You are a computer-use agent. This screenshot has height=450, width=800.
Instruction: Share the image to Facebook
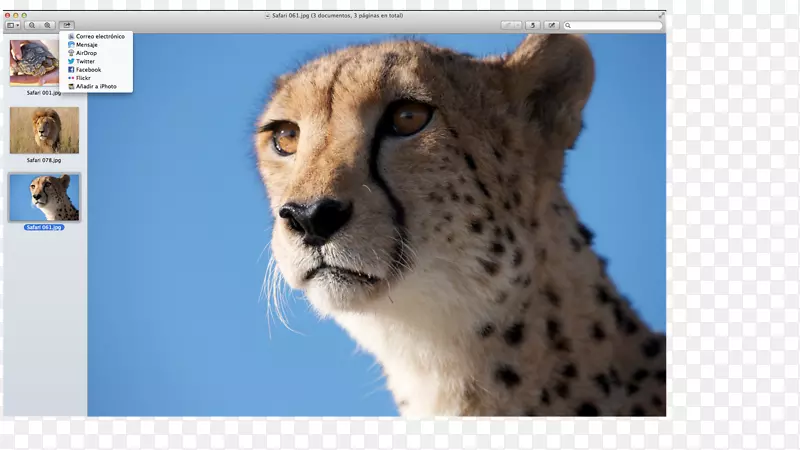[88, 70]
